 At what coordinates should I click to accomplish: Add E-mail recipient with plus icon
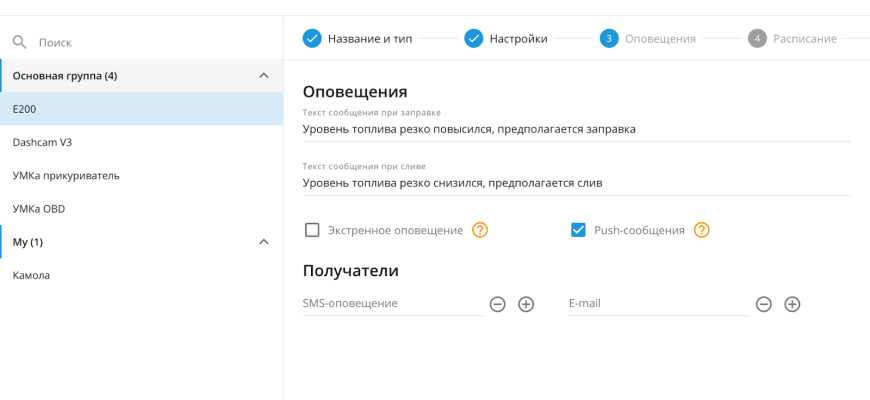[792, 304]
